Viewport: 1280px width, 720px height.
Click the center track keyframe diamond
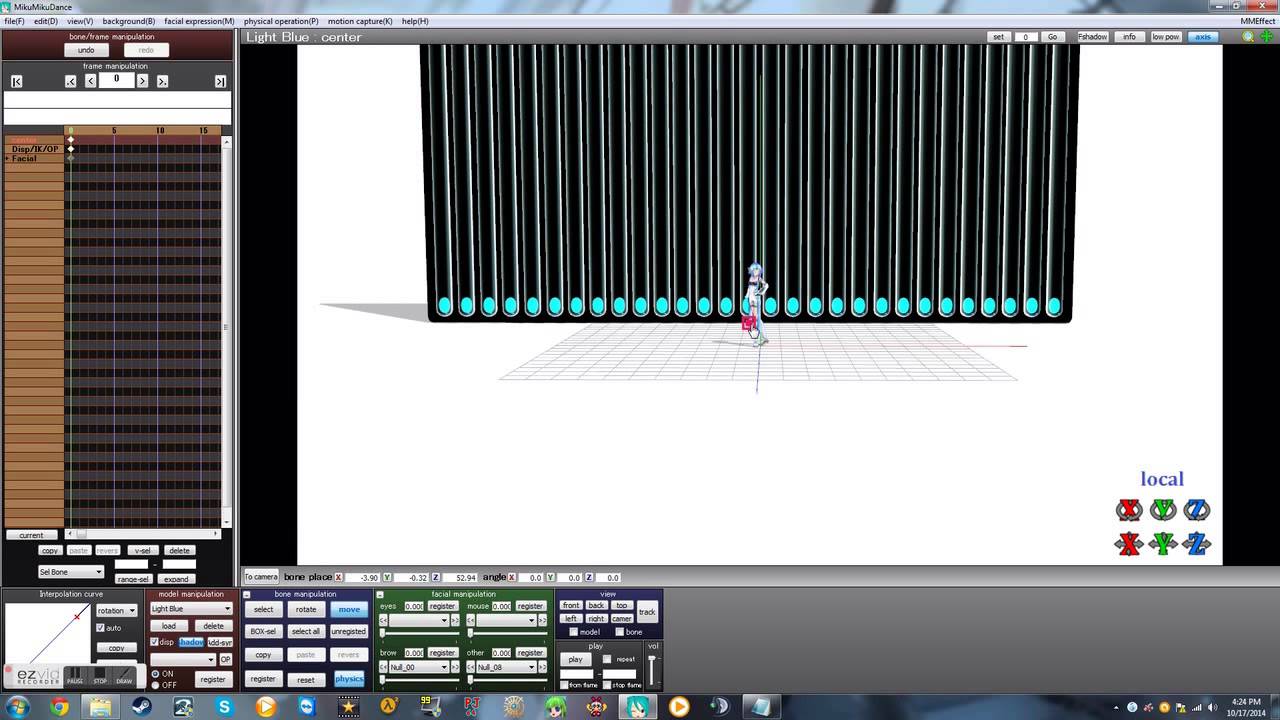71,140
